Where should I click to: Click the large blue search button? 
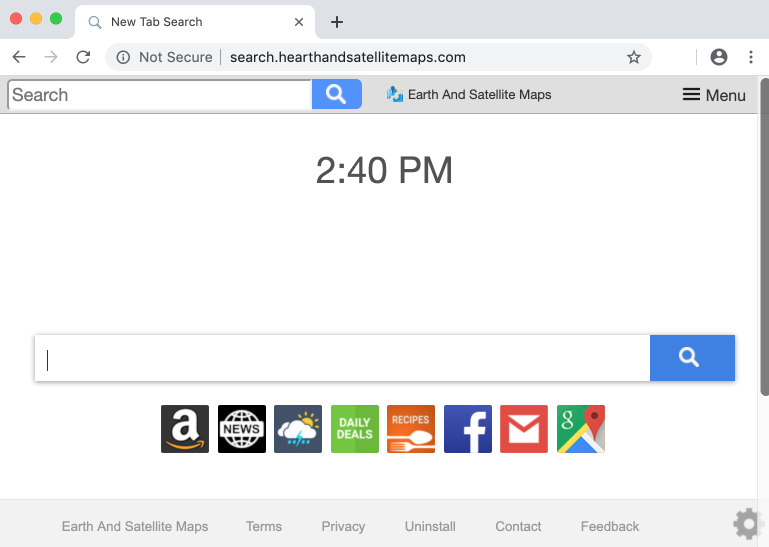(692, 358)
